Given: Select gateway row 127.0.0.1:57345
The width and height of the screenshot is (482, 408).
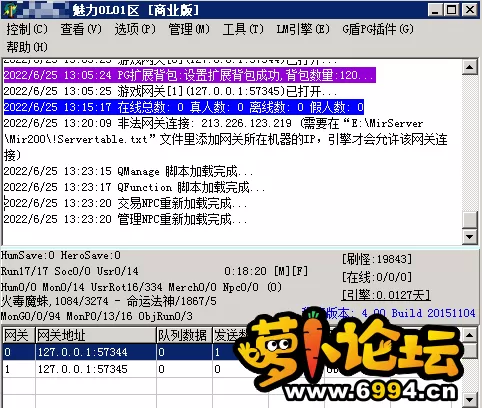Looking at the screenshot, I should point(232,369).
